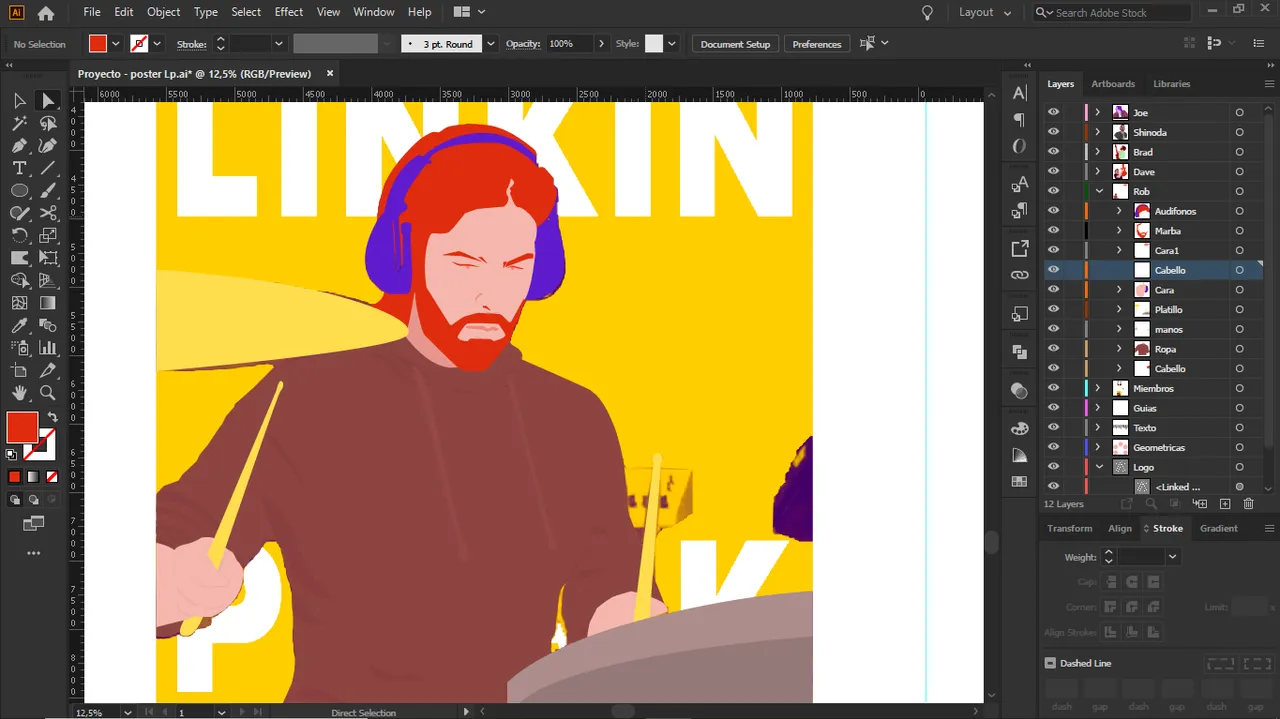Viewport: 1280px width, 719px height.
Task: Select the Hand tool
Action: 19,393
